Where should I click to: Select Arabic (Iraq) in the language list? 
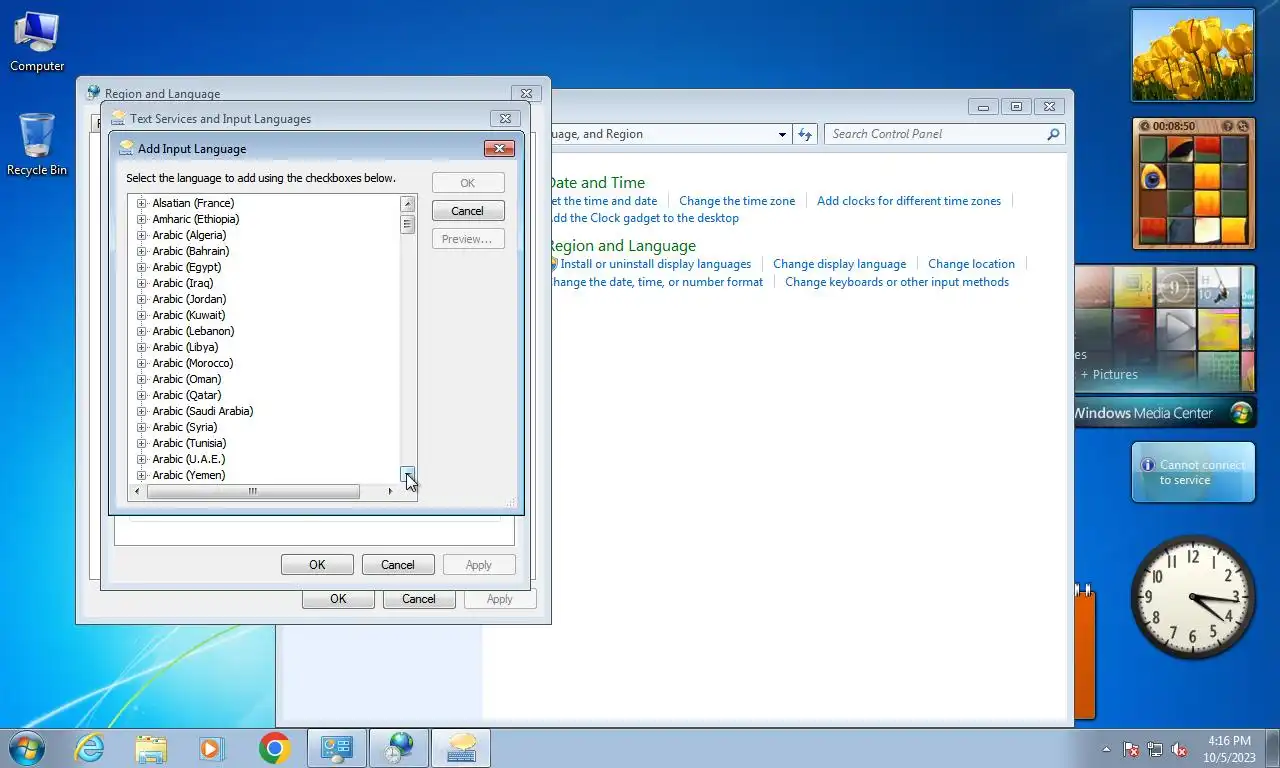click(182, 283)
